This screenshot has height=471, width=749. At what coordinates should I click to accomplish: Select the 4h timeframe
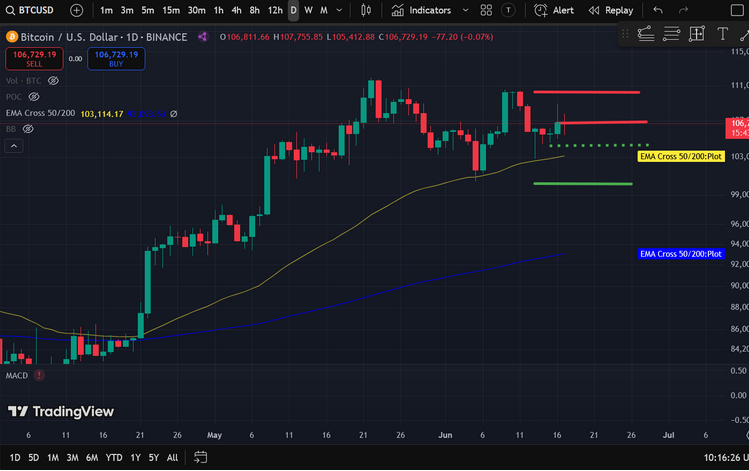236,10
